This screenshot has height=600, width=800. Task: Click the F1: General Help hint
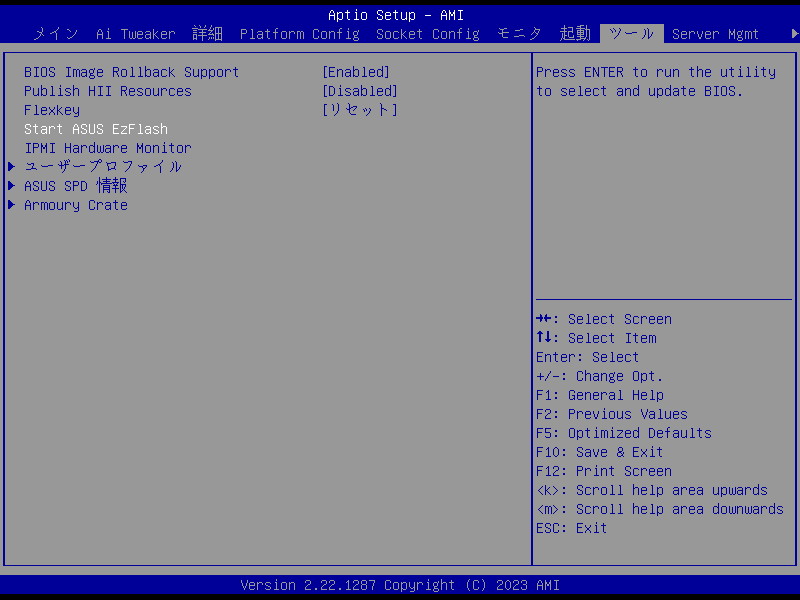coord(600,395)
